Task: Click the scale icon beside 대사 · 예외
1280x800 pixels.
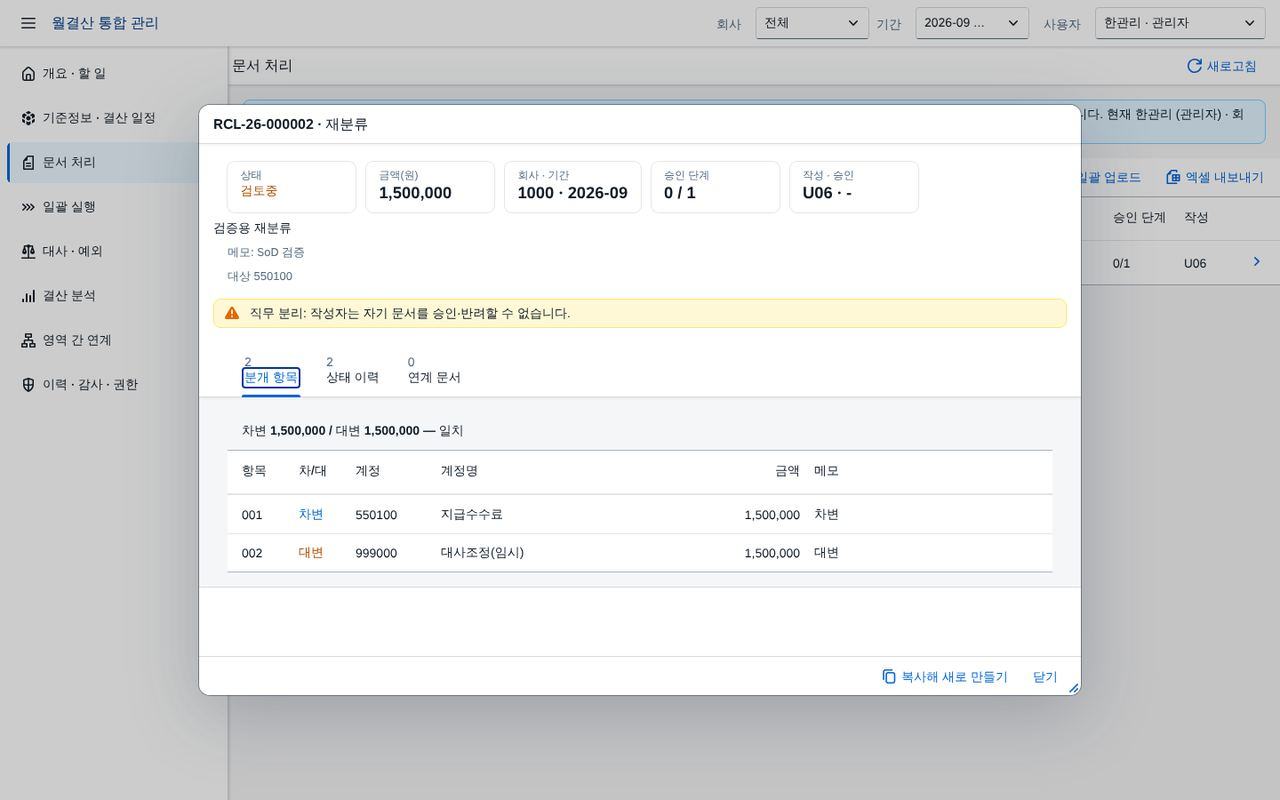Action: (x=28, y=251)
